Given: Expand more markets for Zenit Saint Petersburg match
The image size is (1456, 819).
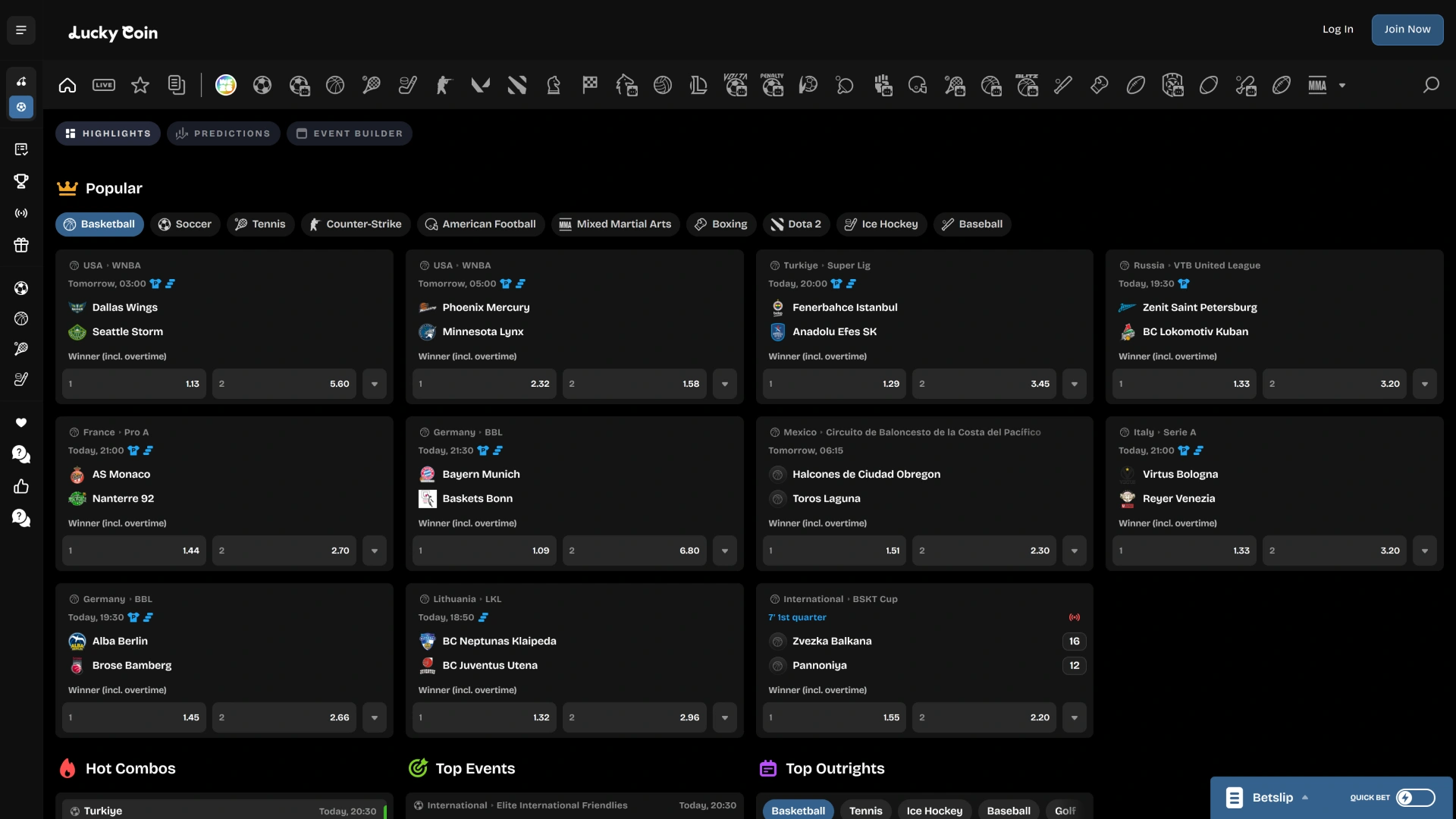Looking at the screenshot, I should pyautogui.click(x=1425, y=384).
